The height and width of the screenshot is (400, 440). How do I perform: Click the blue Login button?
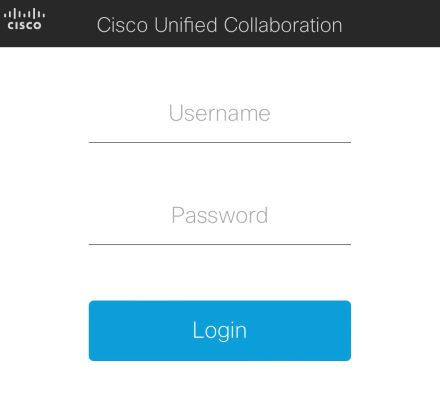(220, 331)
